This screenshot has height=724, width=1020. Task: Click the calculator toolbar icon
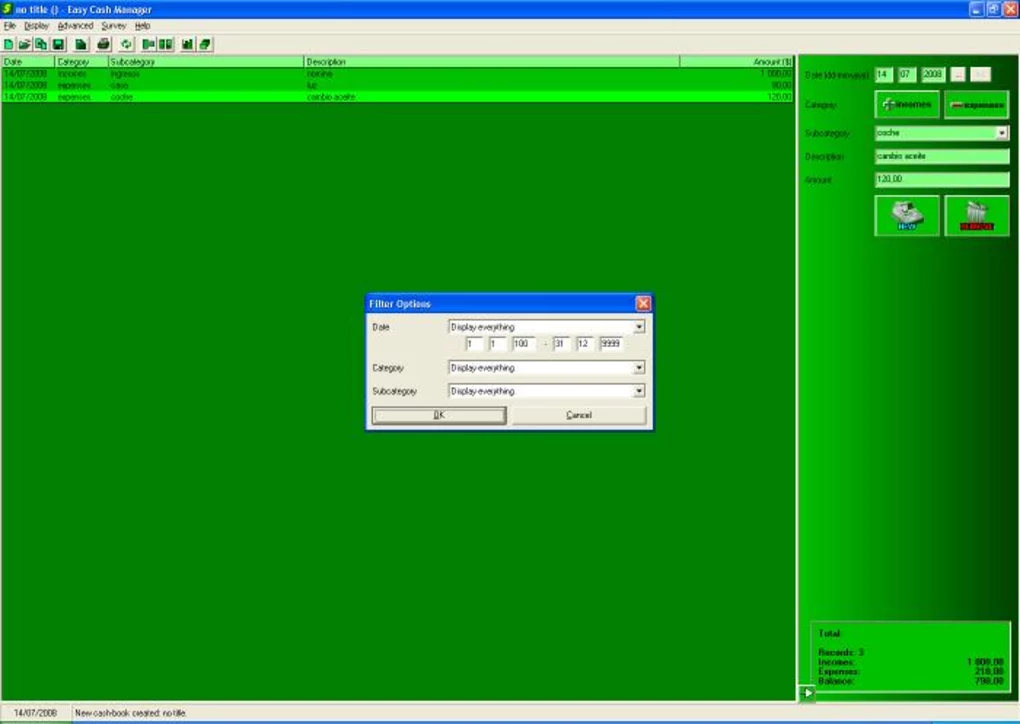(x=206, y=44)
